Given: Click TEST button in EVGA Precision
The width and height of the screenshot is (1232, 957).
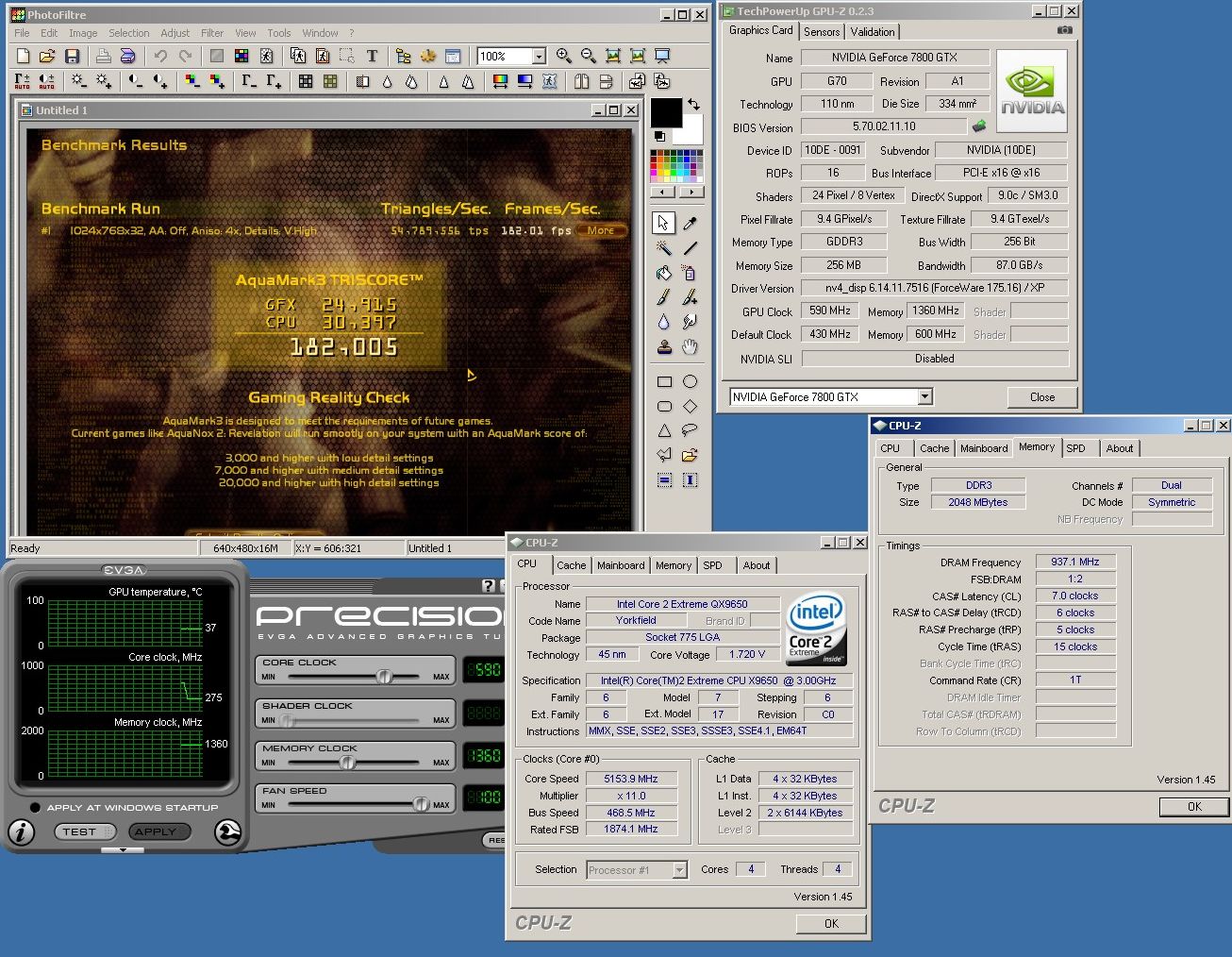Looking at the screenshot, I should (x=86, y=831).
